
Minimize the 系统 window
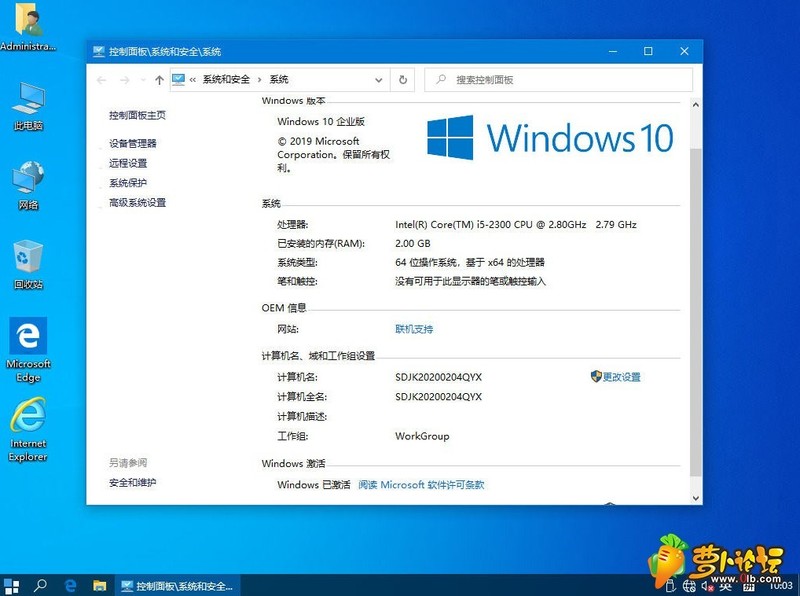point(613,51)
